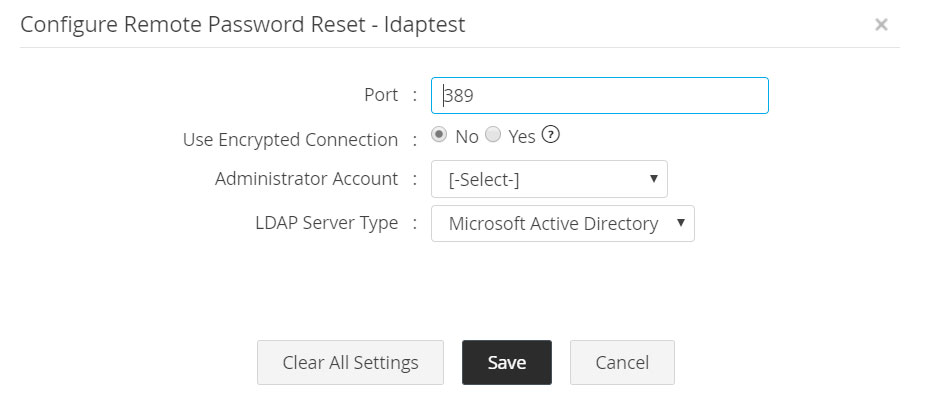Click the LDAP Server Type label

[326, 223]
